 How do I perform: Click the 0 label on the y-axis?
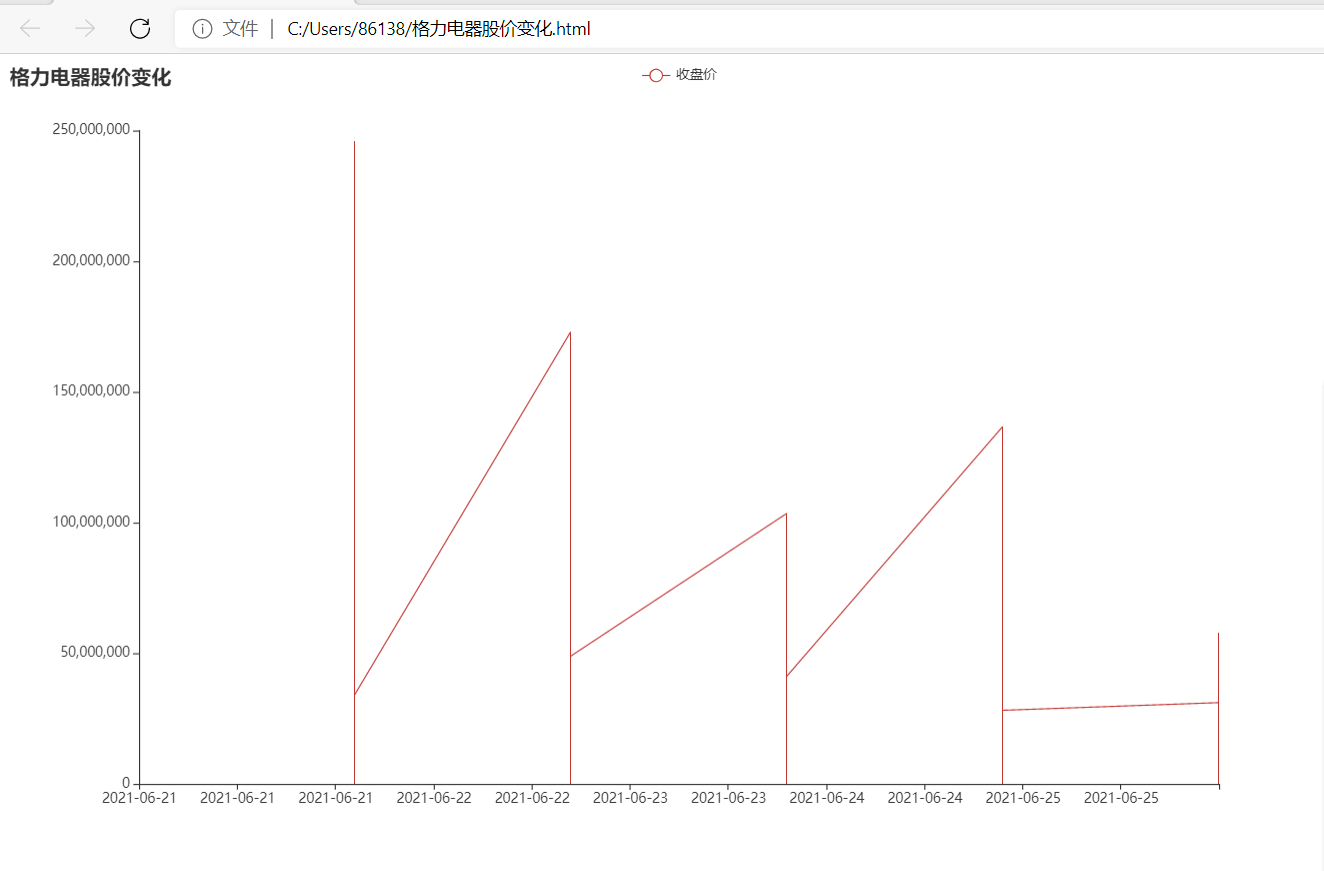pyautogui.click(x=126, y=783)
